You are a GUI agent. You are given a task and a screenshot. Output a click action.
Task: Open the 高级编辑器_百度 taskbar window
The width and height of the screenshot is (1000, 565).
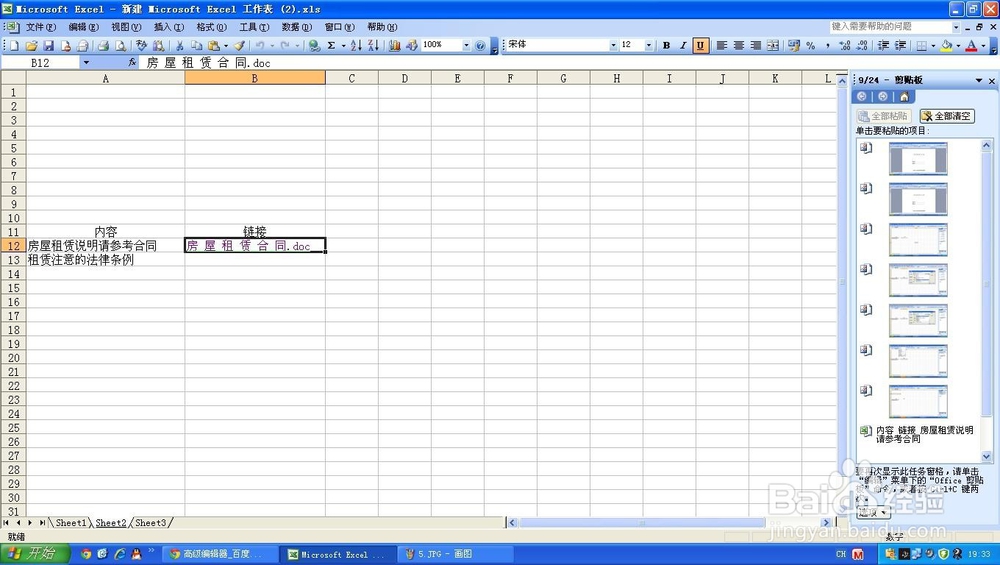coord(221,554)
